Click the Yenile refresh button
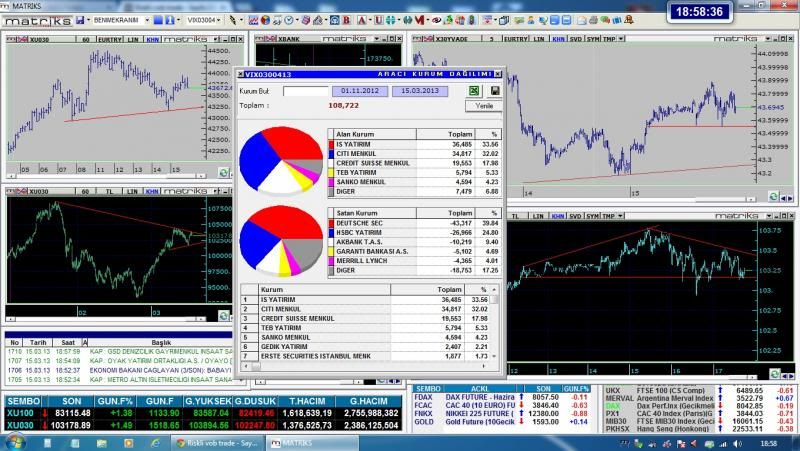The height and width of the screenshot is (451, 800). click(484, 106)
